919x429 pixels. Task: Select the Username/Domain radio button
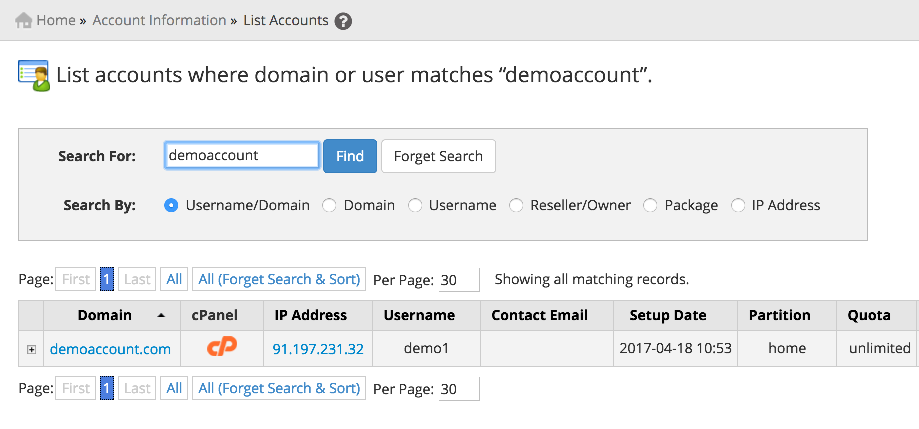(171, 205)
